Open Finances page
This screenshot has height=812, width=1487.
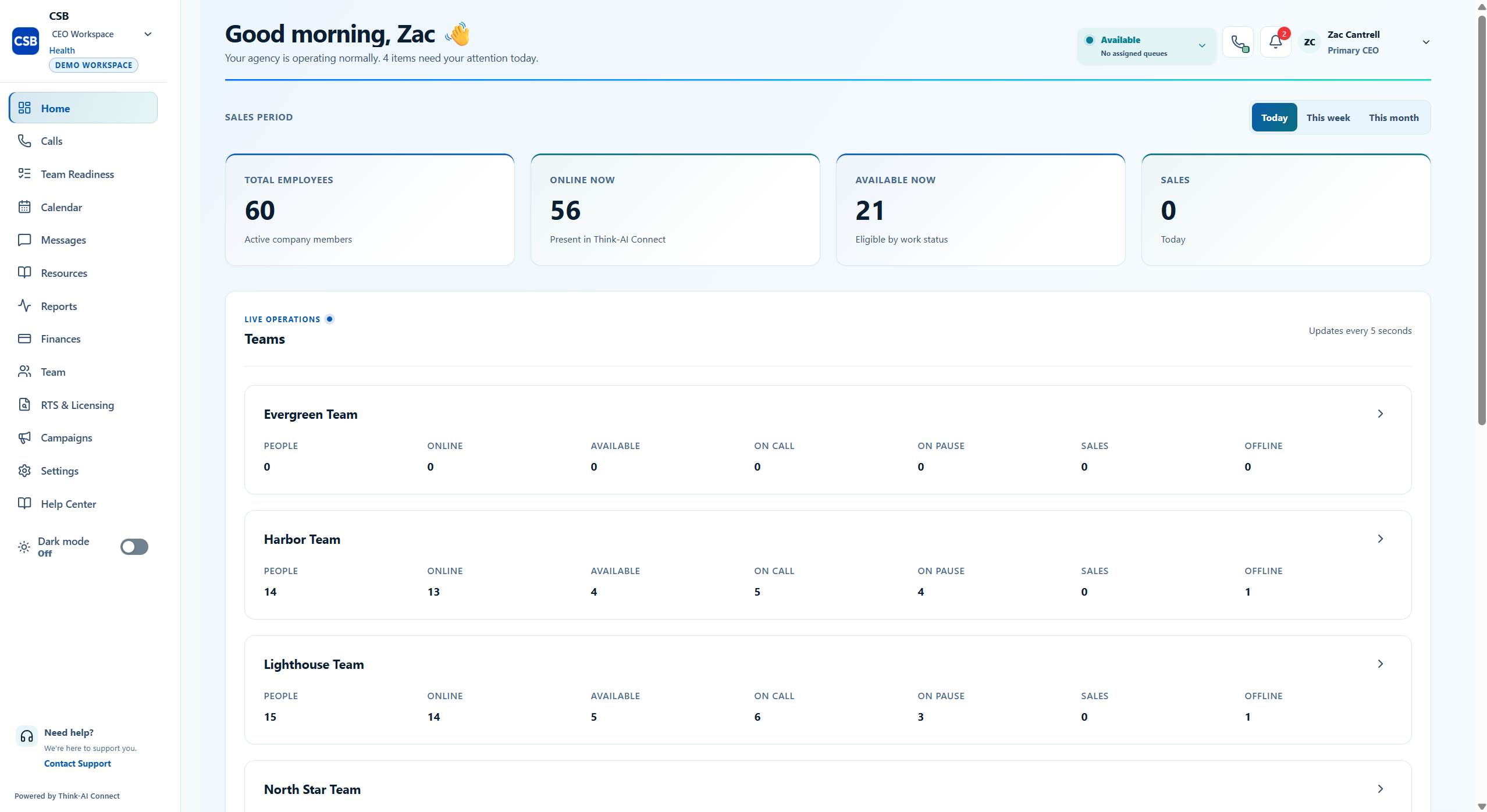(83, 339)
